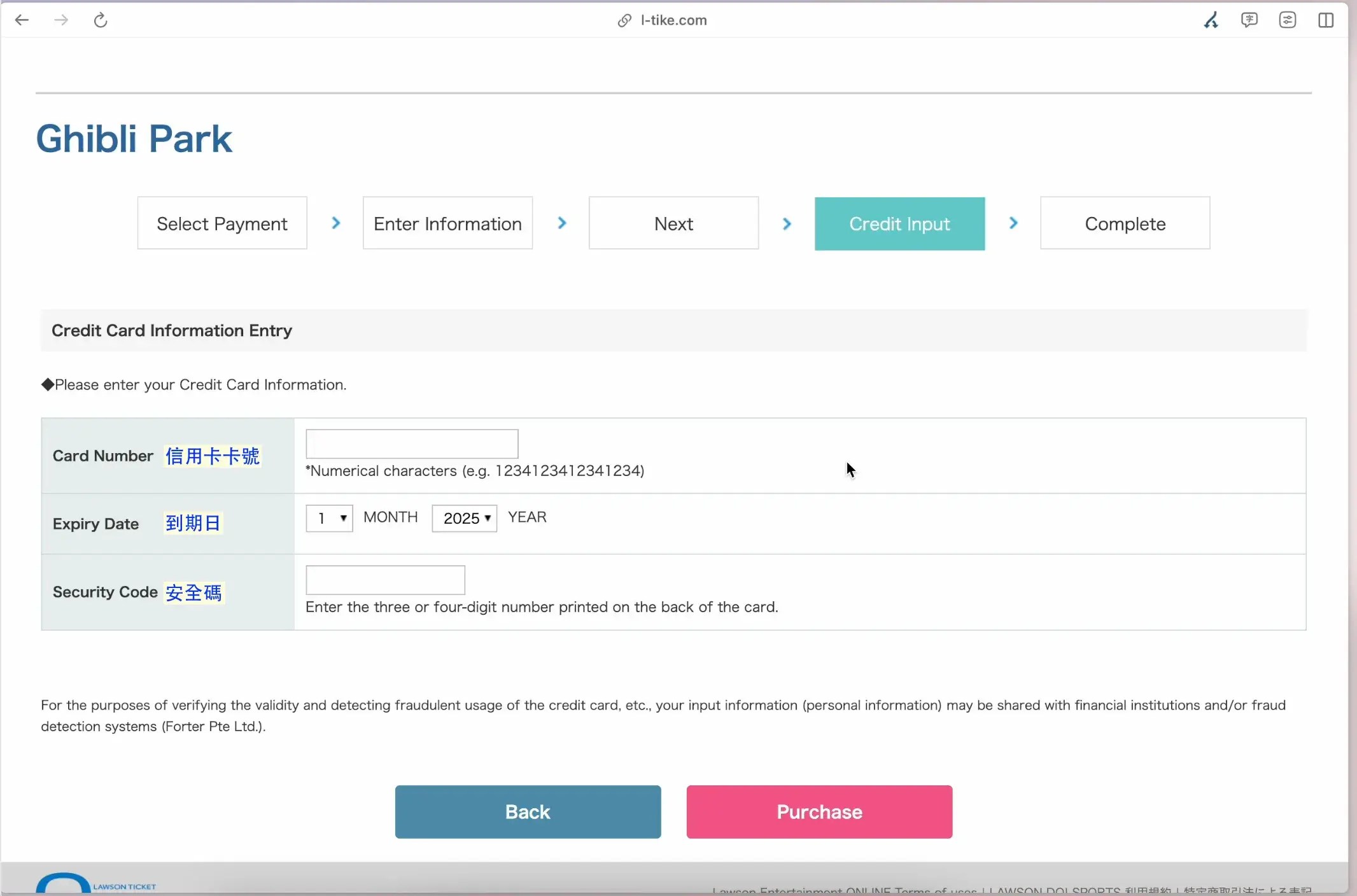Open the expiry month dropdown

click(329, 518)
